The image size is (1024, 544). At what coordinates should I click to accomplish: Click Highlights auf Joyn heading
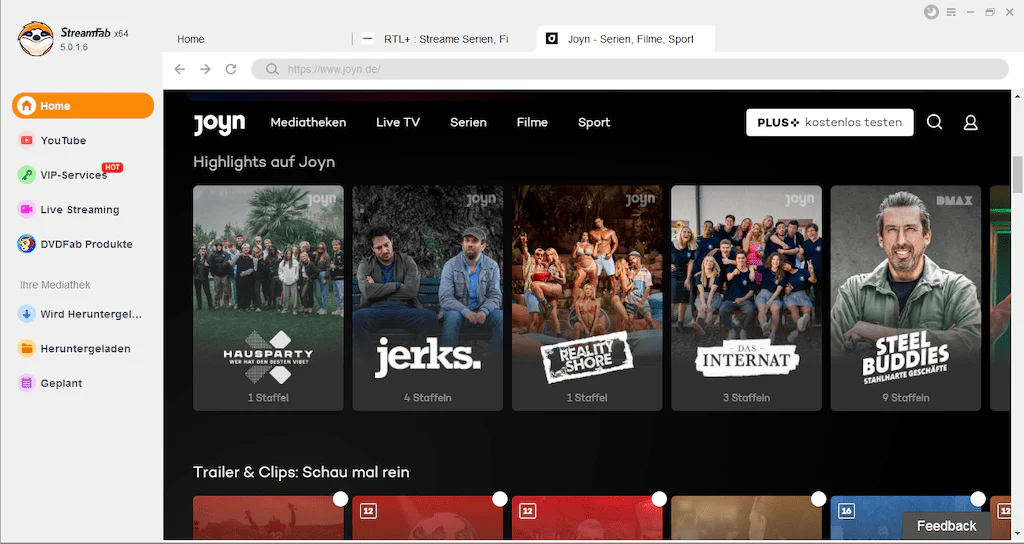click(x=264, y=162)
